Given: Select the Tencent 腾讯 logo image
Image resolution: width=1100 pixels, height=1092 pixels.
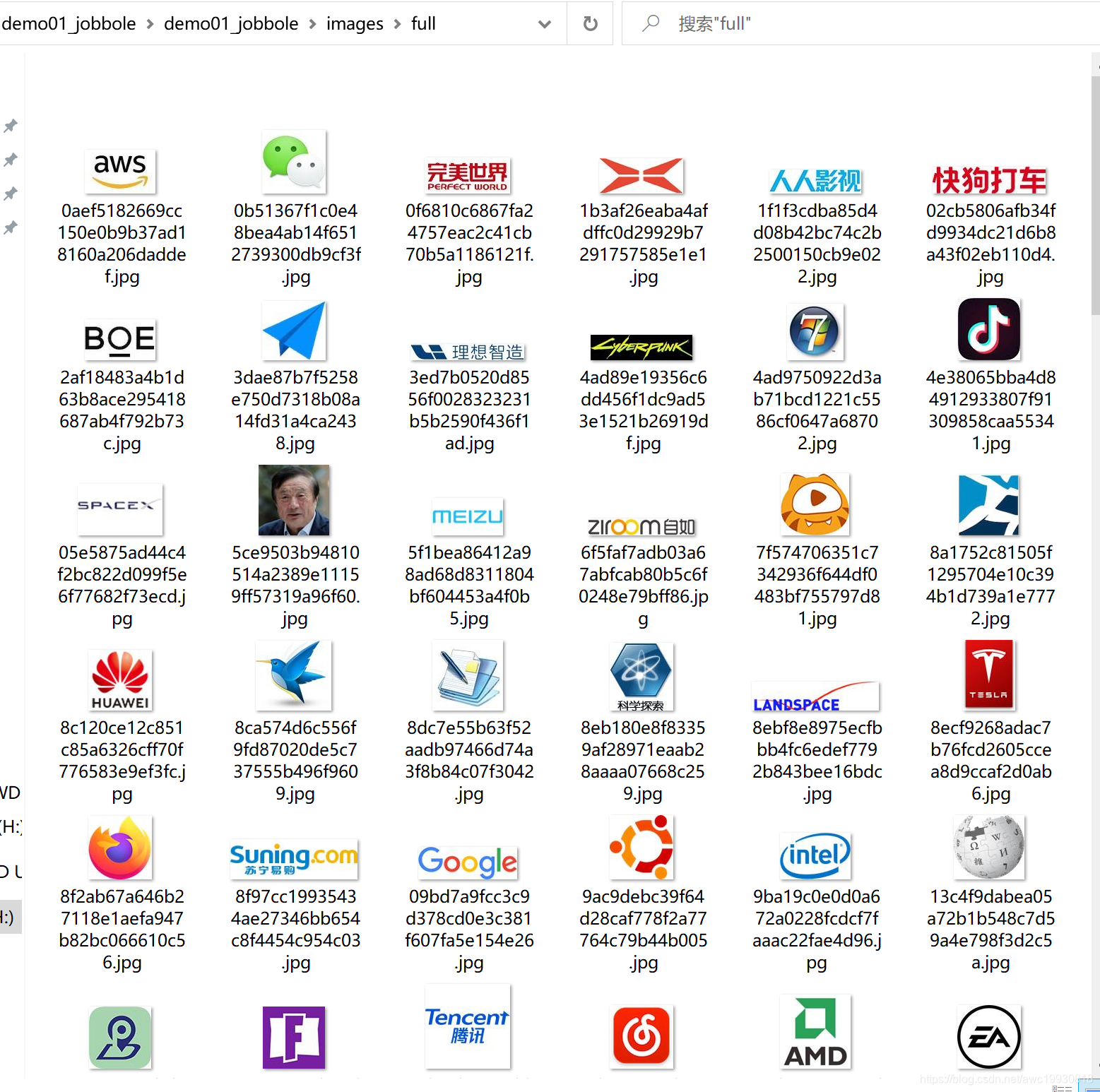Looking at the screenshot, I should pos(468,1026).
